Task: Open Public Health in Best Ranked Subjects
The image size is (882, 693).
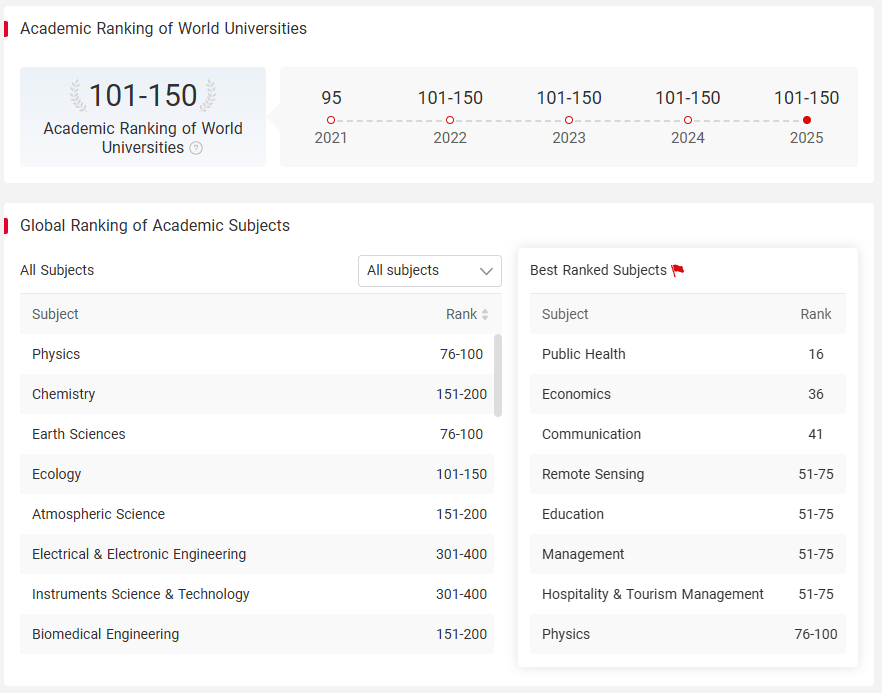Action: [687, 354]
